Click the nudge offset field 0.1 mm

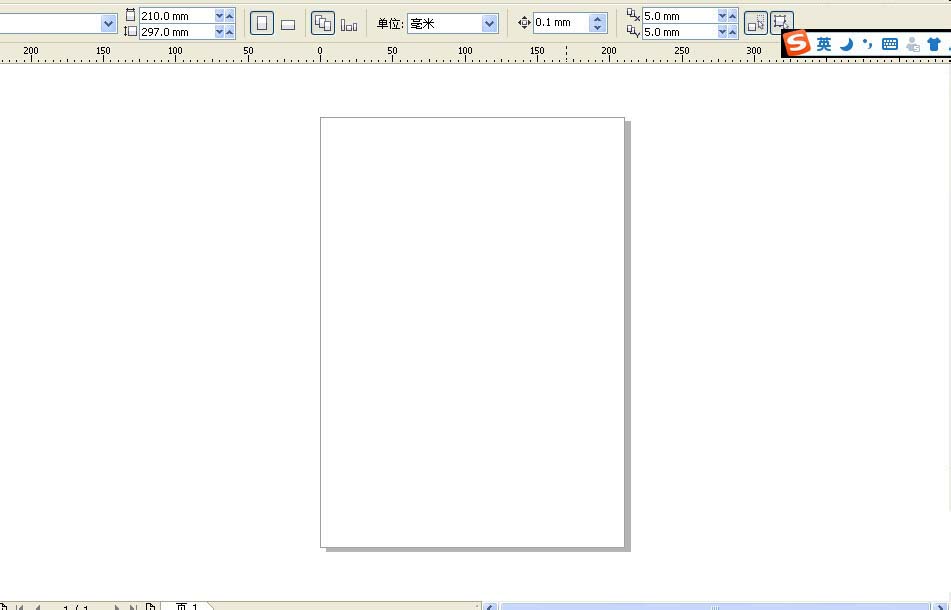coord(560,22)
